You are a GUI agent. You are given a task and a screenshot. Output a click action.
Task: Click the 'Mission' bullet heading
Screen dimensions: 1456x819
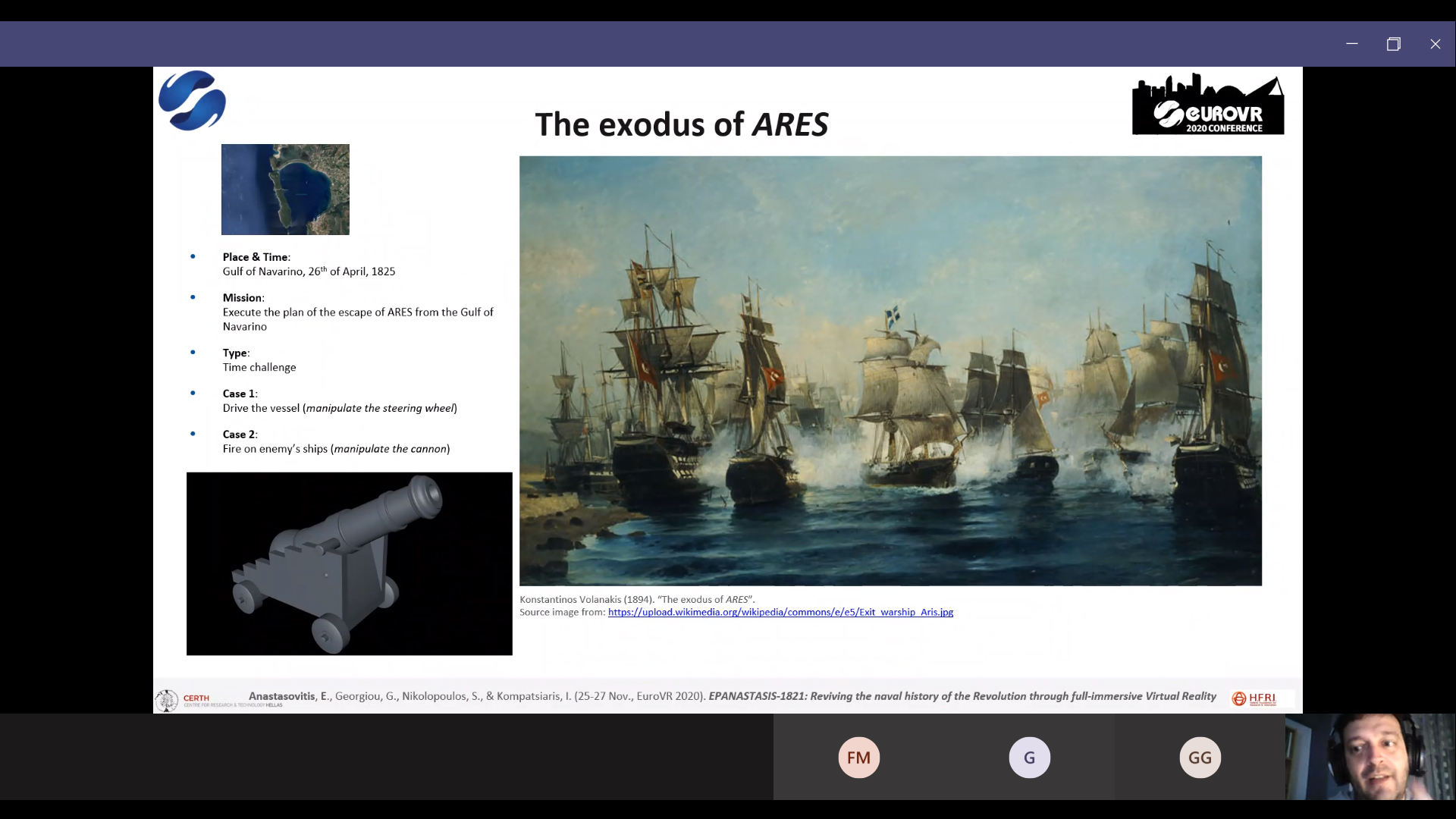243,298
